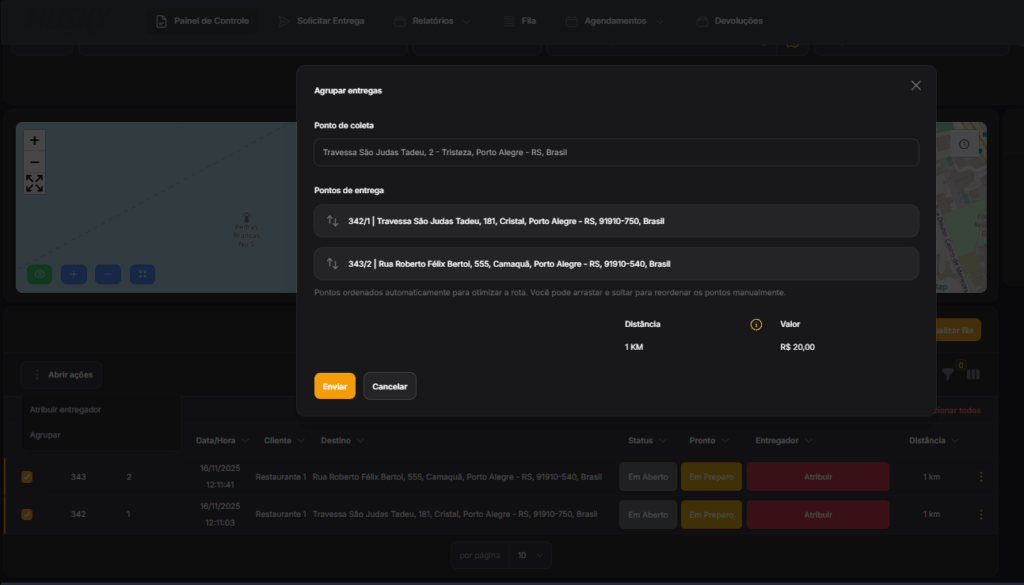
Task: Select Atribuir entregador from actions menu
Action: click(x=65, y=410)
